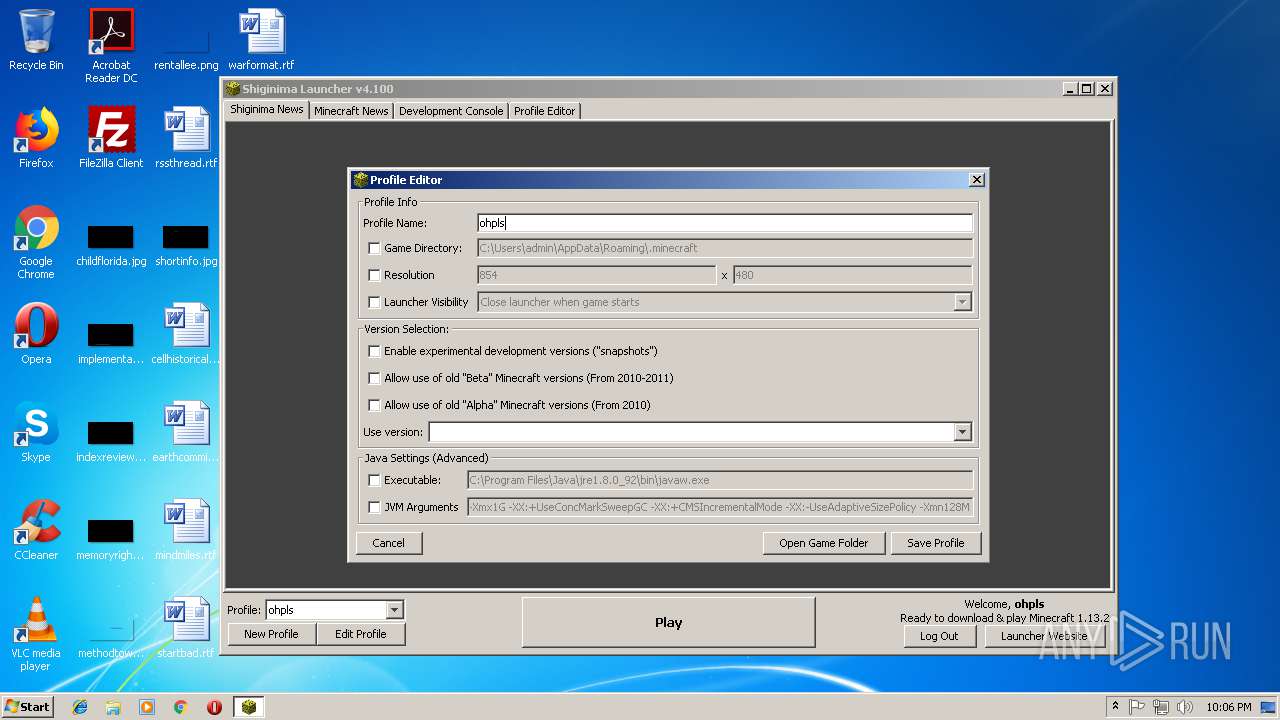Enable the JVM Arguments checkbox
1280x720 pixels.
(374, 507)
